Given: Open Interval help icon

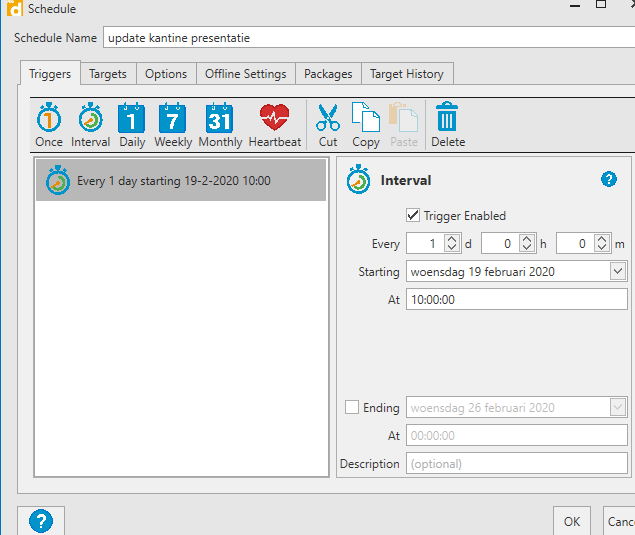Looking at the screenshot, I should pyautogui.click(x=609, y=180).
